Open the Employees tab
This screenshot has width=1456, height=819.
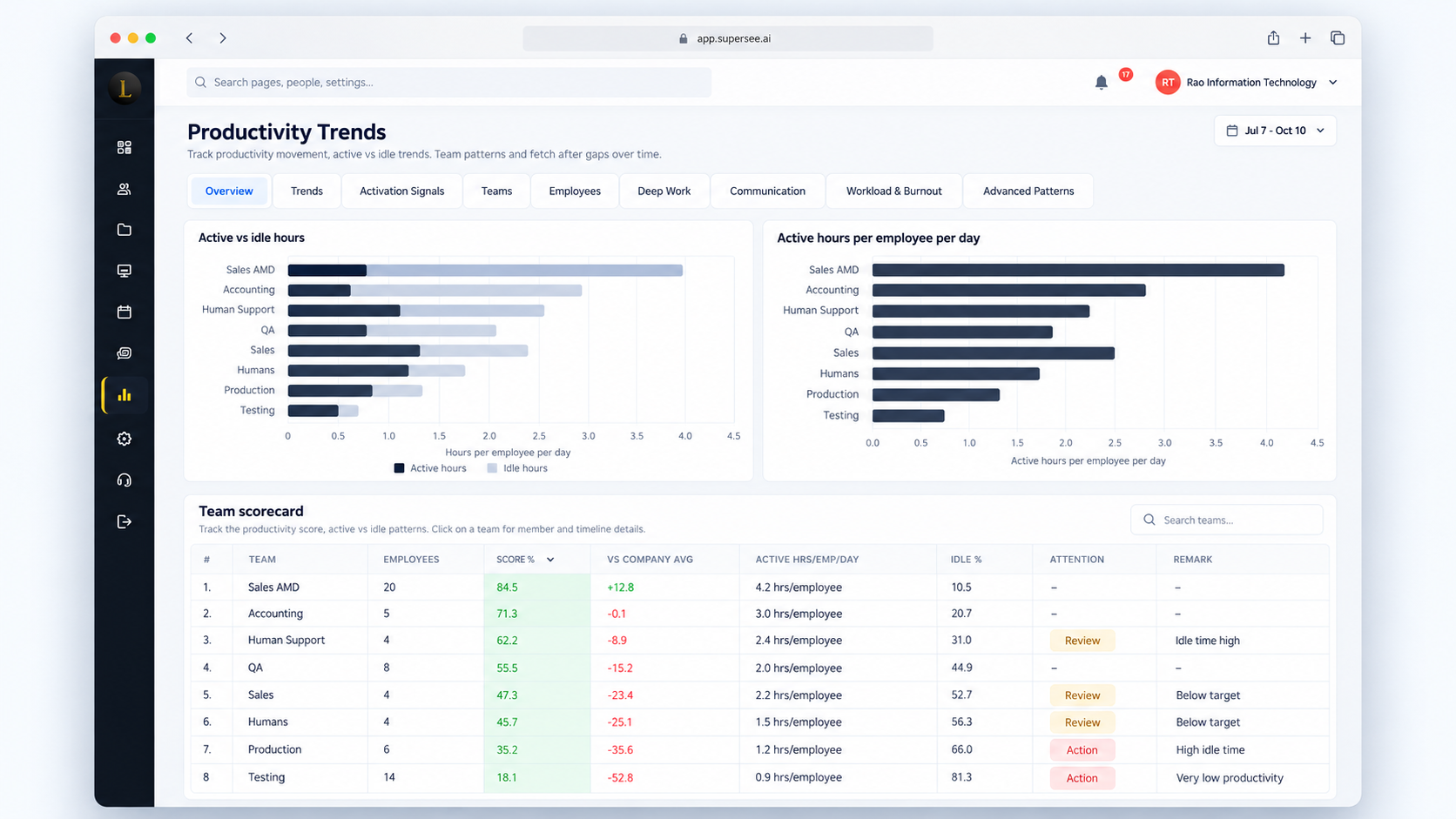pos(575,191)
